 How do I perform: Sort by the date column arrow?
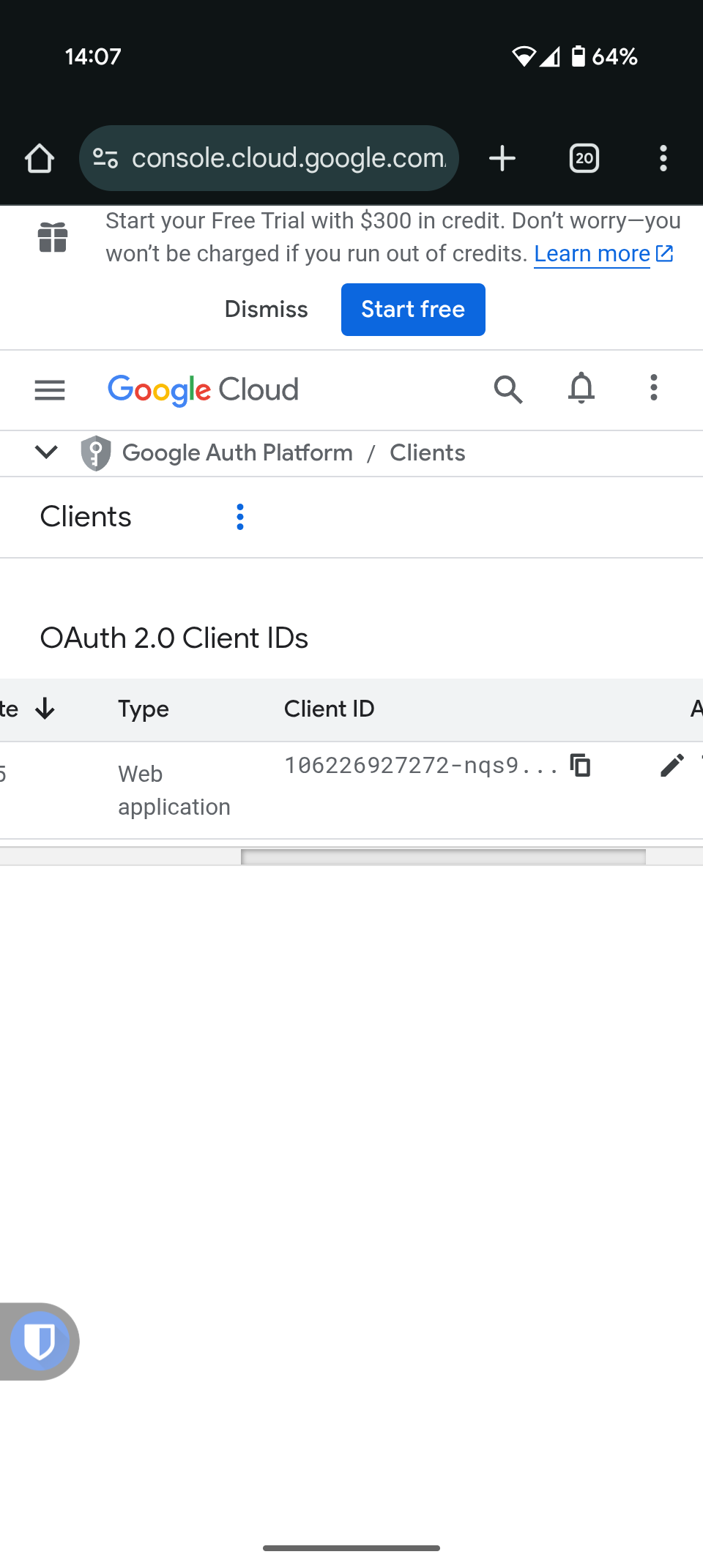(45, 709)
